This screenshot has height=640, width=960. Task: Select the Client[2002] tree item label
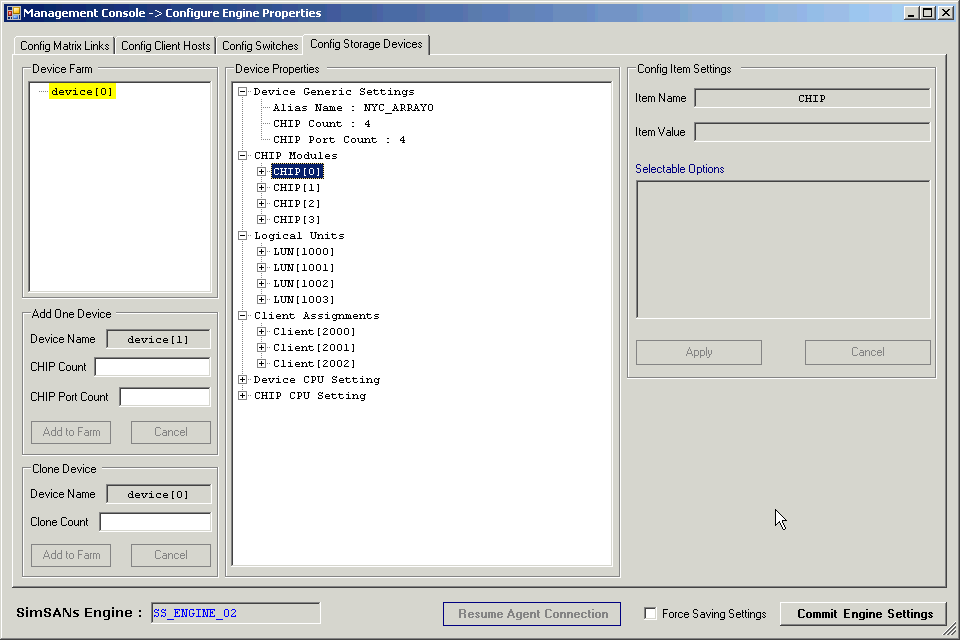click(x=314, y=363)
